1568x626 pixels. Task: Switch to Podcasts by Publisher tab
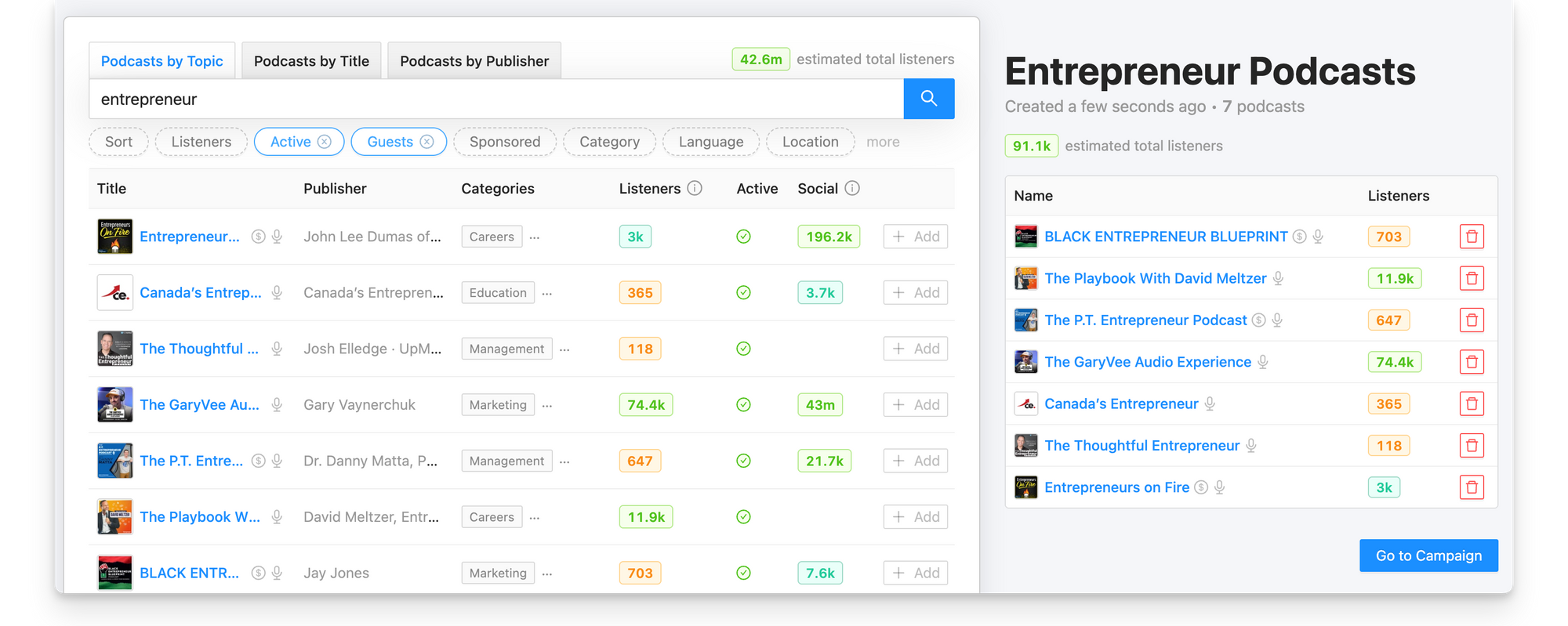[474, 61]
